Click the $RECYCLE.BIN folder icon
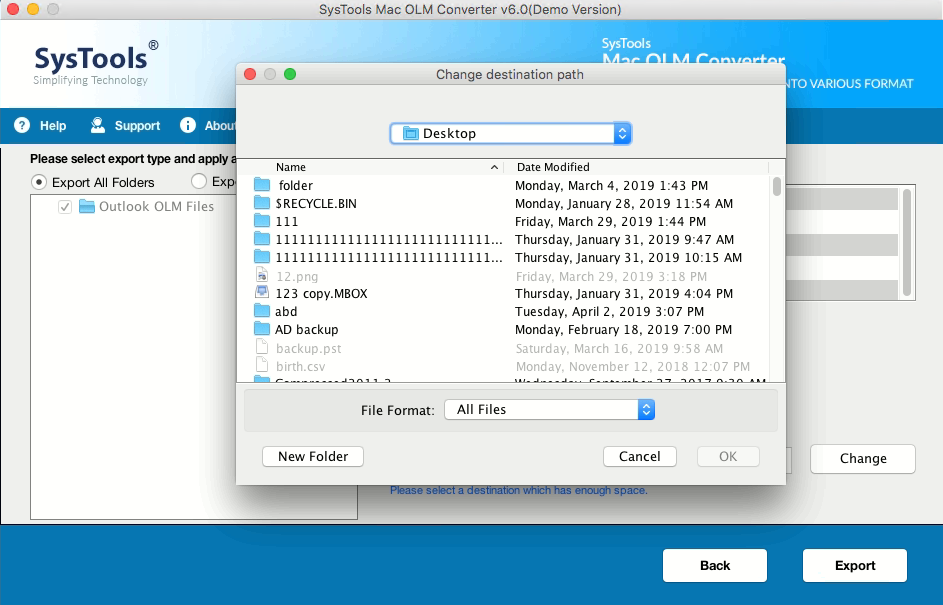Viewport: 943px width, 605px height. 262,202
